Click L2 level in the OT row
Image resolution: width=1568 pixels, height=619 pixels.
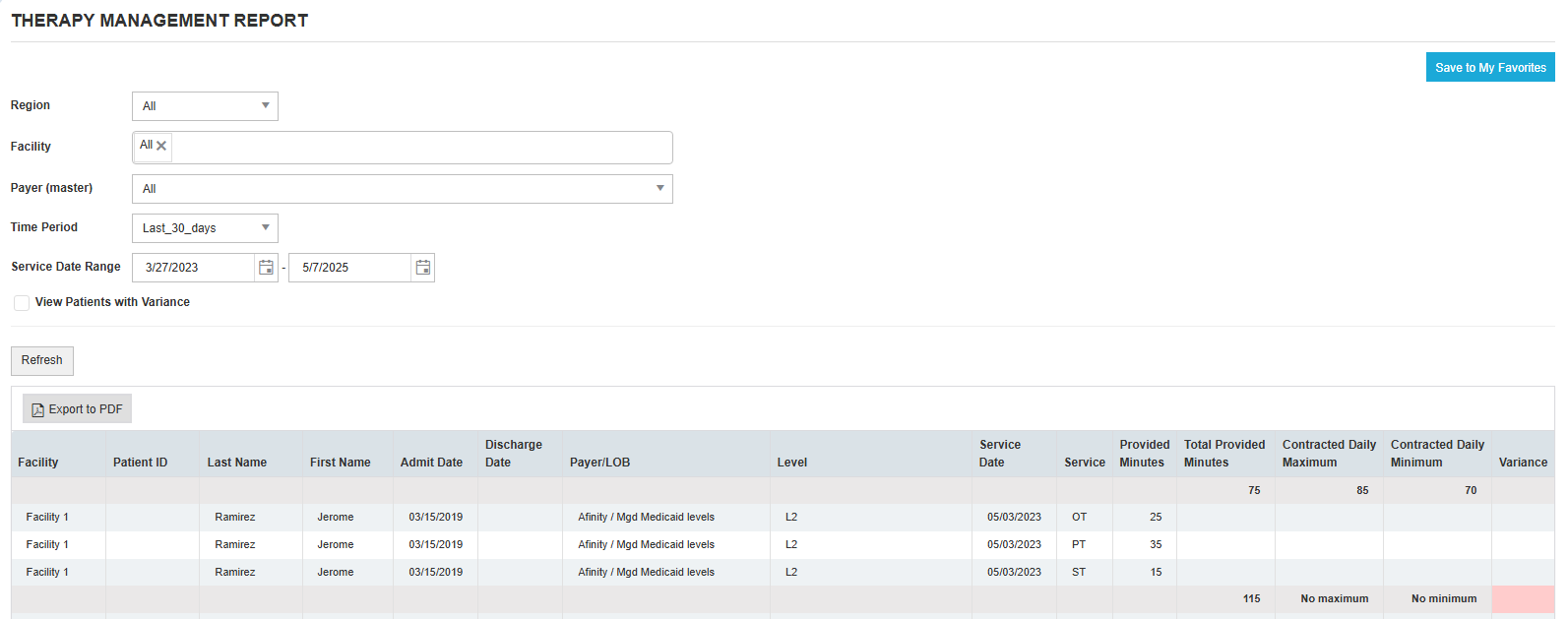(x=791, y=517)
